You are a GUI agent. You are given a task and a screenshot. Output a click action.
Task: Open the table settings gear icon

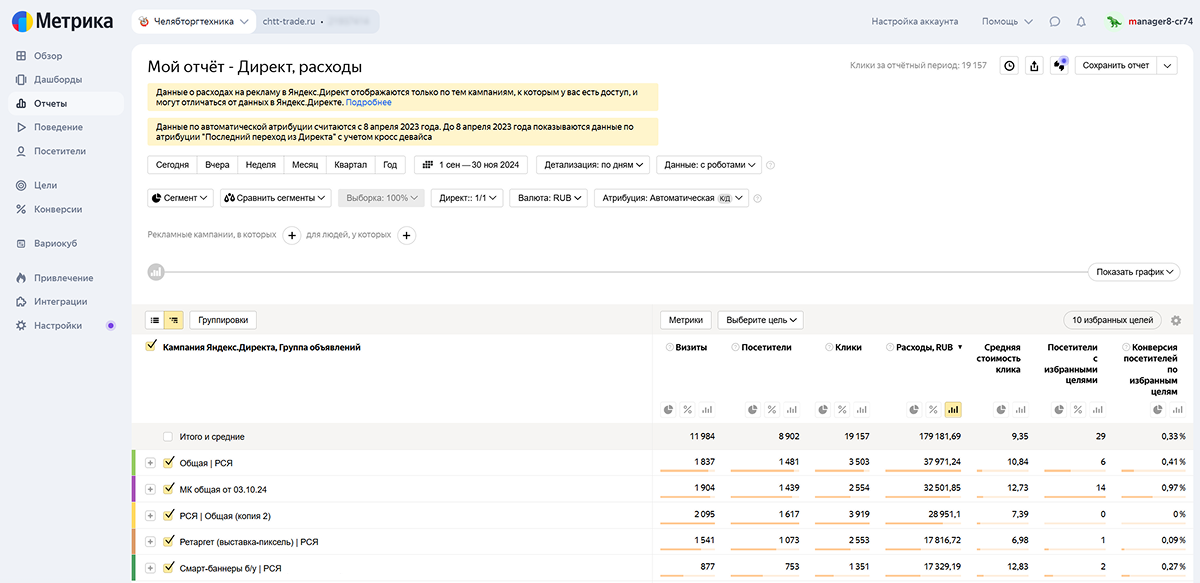point(1176,321)
